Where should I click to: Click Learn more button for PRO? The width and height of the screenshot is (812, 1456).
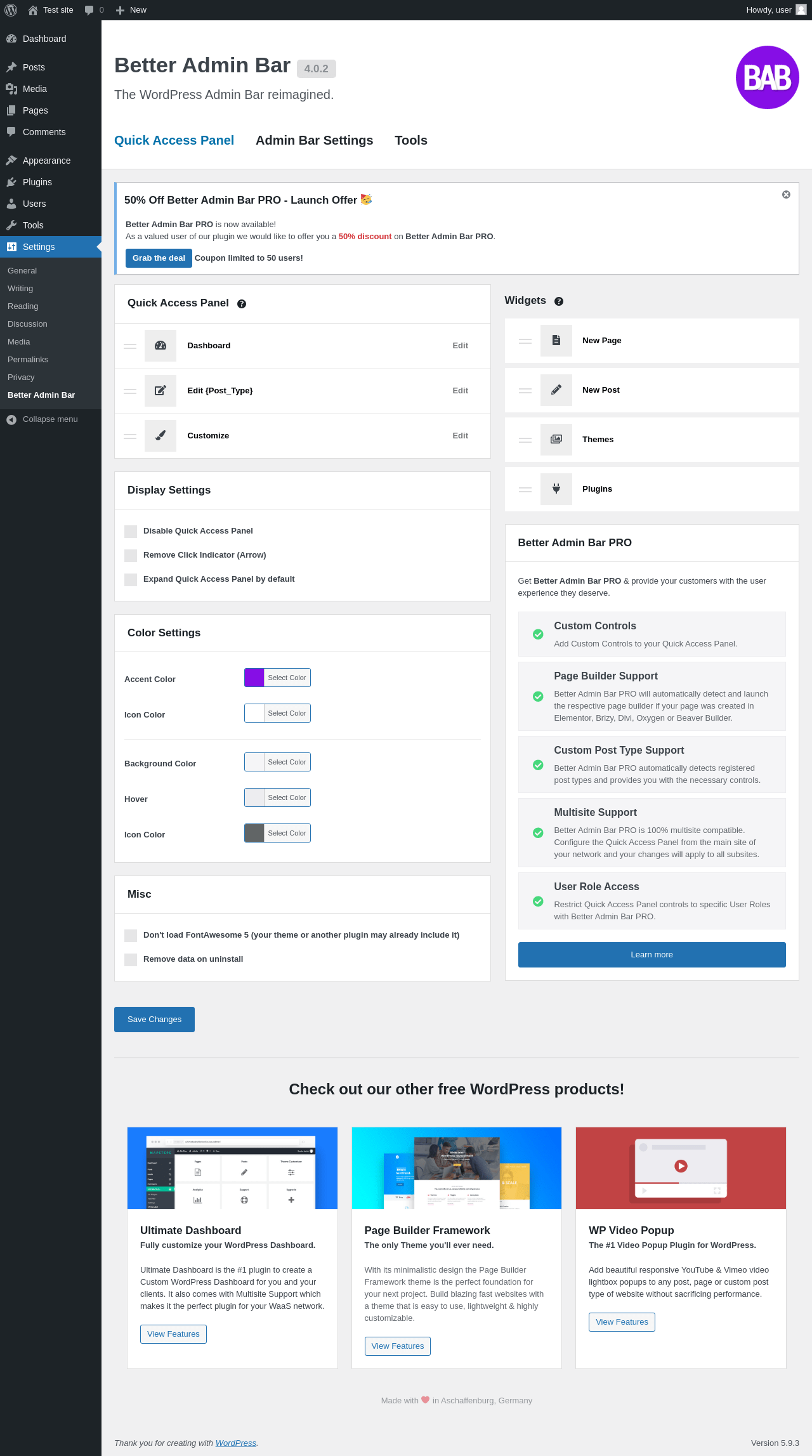pyautogui.click(x=652, y=955)
